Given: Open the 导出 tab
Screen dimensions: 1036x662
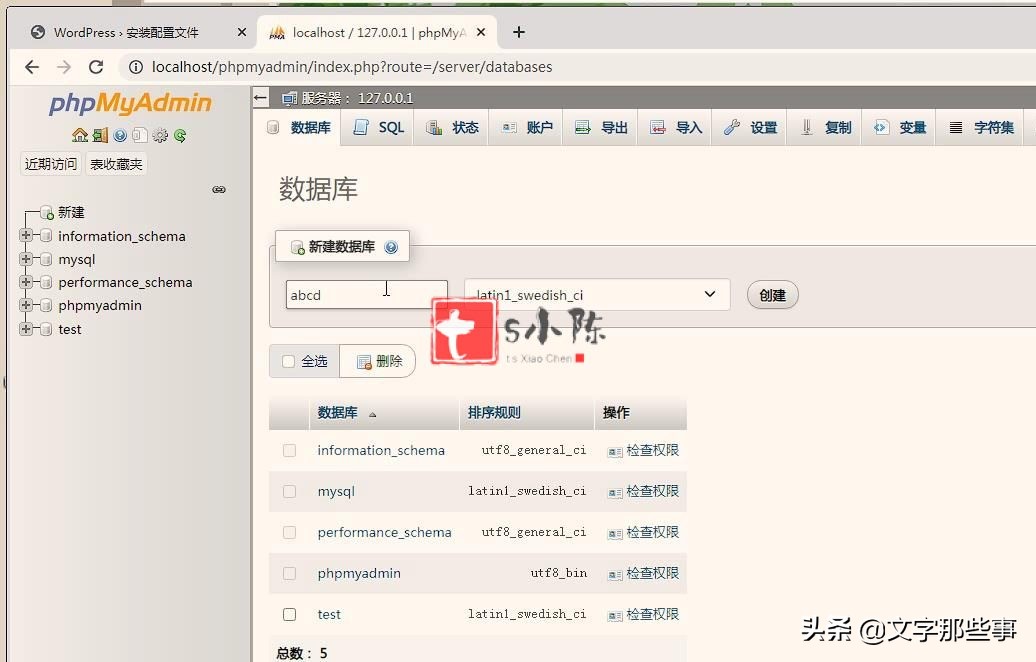Looking at the screenshot, I should pos(601,128).
